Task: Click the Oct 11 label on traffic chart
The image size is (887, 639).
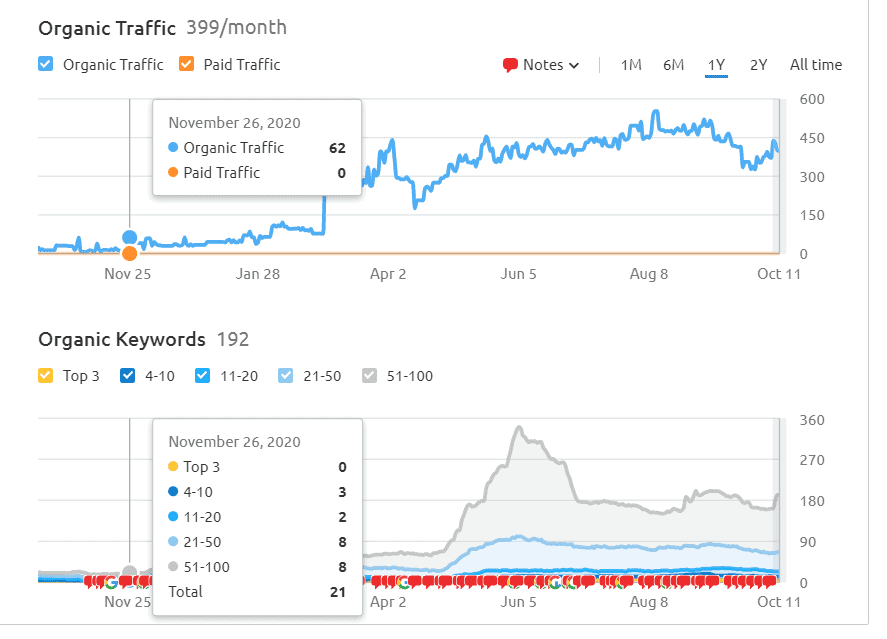Action: click(779, 274)
